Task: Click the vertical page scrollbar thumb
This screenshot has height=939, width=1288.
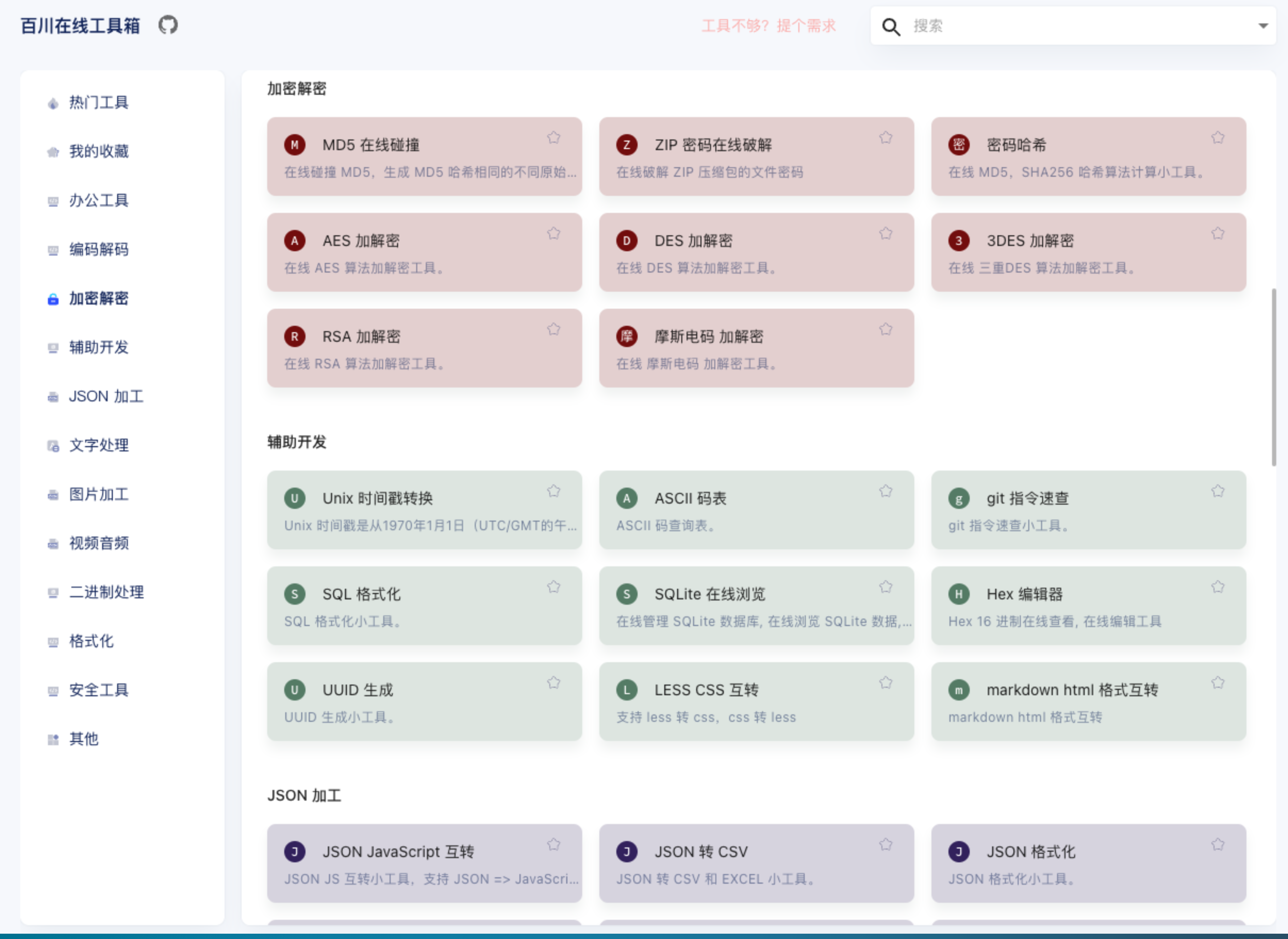Action: coord(1273,377)
